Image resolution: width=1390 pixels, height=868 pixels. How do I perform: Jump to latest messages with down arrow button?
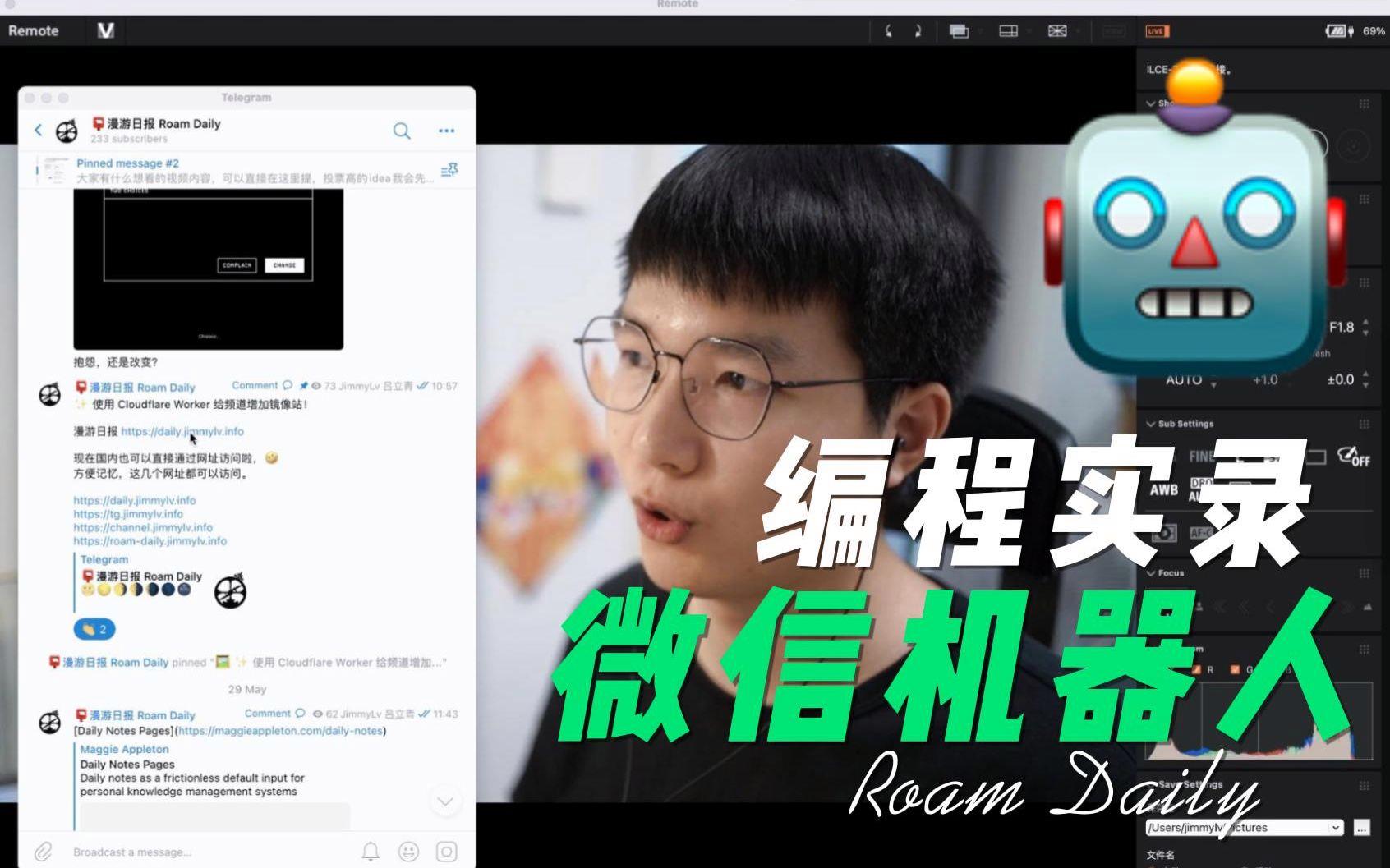click(x=446, y=801)
